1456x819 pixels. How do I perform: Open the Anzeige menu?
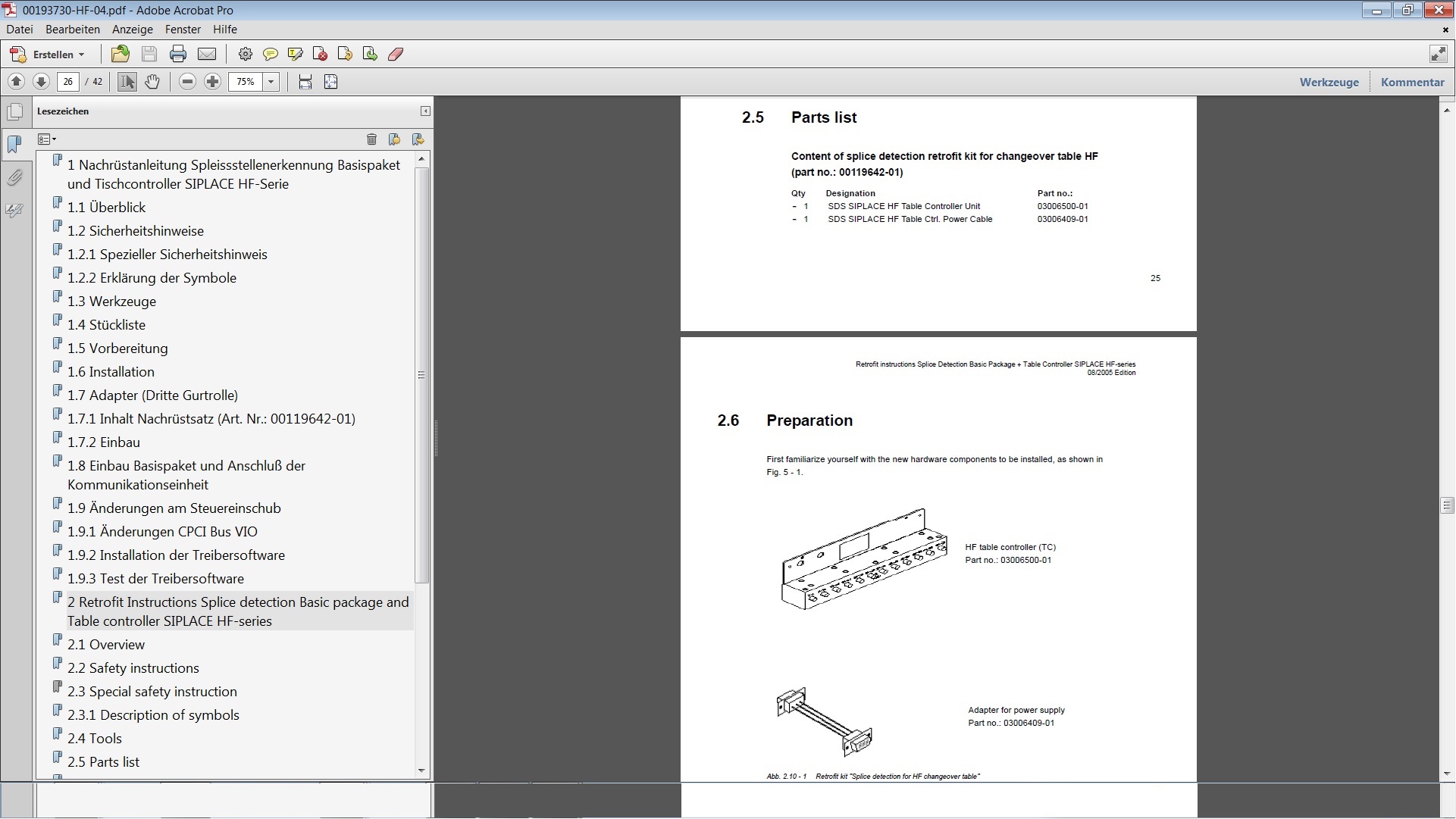pyautogui.click(x=133, y=30)
